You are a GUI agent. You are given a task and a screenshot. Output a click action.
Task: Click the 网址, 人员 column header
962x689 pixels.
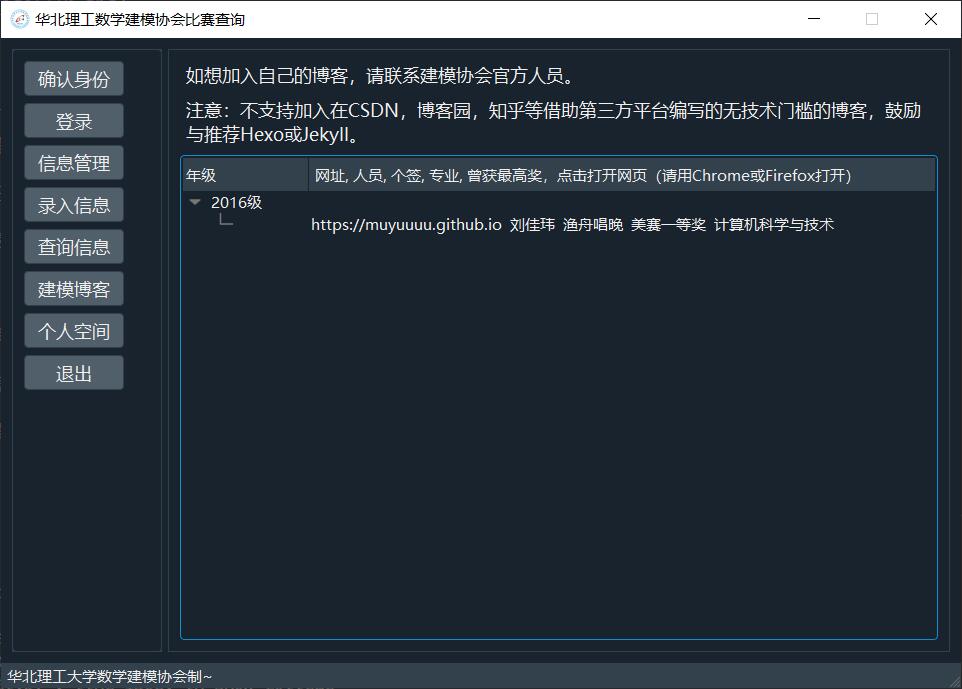582,175
